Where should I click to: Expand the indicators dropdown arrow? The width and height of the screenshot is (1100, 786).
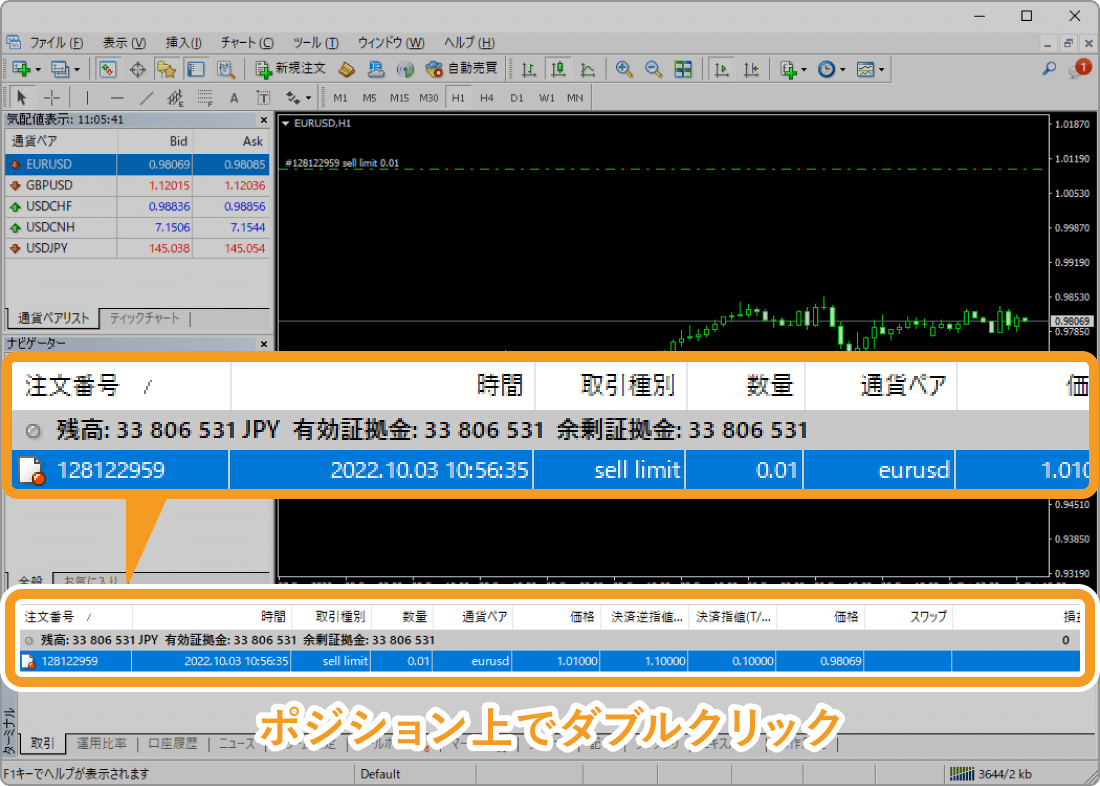tap(804, 69)
